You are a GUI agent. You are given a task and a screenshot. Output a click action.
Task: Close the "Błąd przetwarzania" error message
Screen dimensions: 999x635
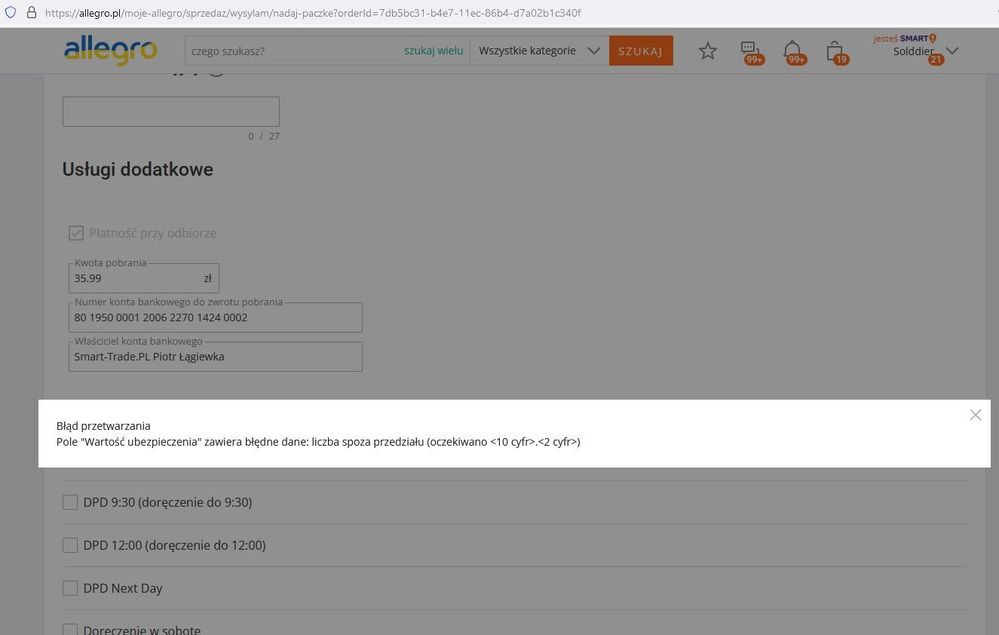pos(975,415)
